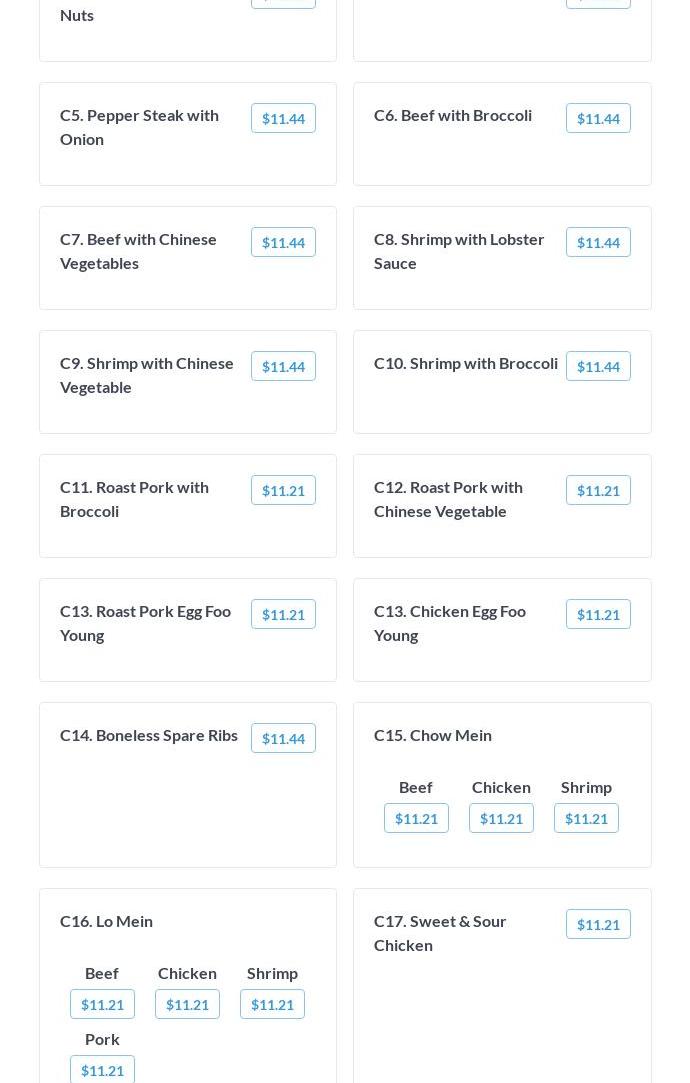The width and height of the screenshot is (690, 1083).
Task: Add C7 Beef with Chinese Vegetables price
Action: 283,242
